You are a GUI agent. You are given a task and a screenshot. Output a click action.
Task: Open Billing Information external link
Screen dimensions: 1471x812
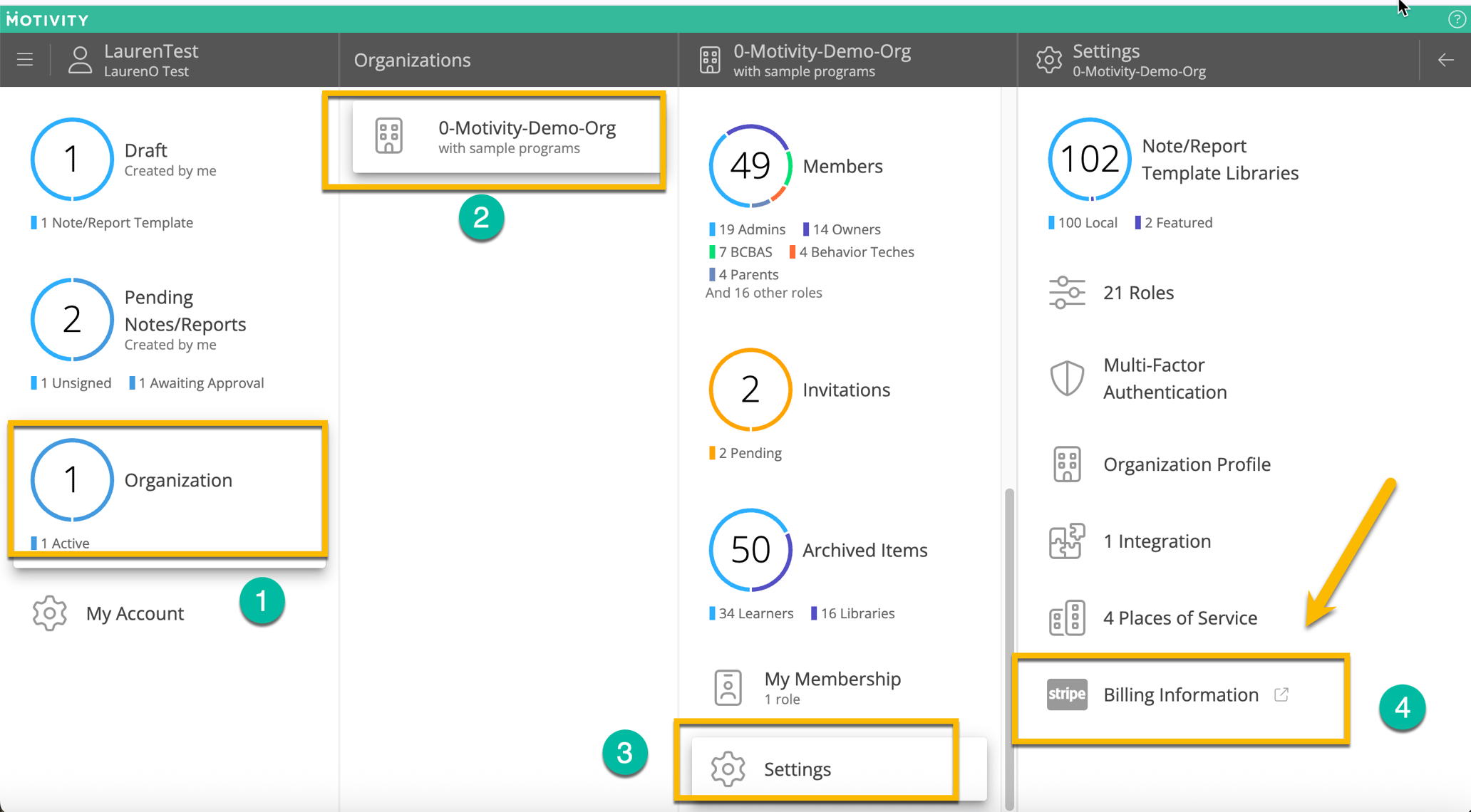pos(1282,693)
